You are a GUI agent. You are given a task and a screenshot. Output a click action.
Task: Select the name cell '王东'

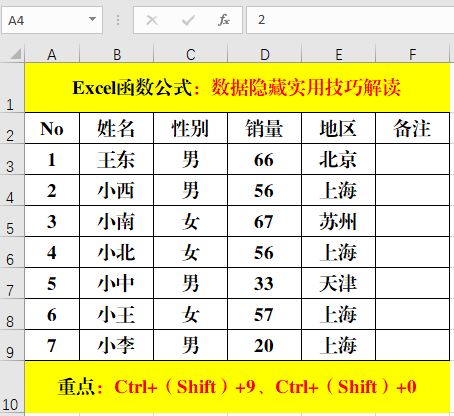pos(116,159)
